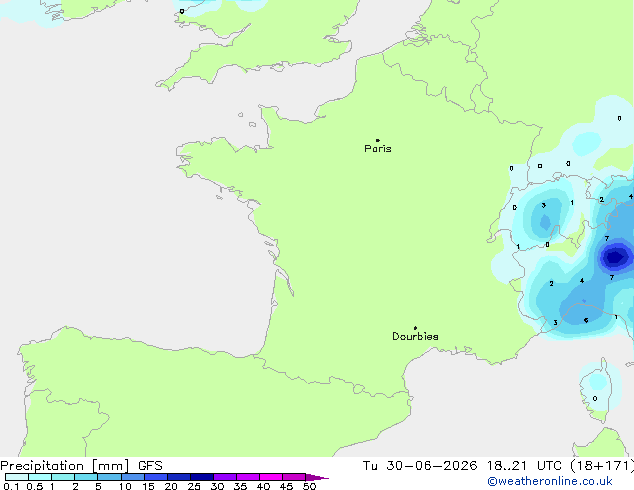Pick the legend swatch between 0.1 and 0.5

pyautogui.click(x=17, y=477)
